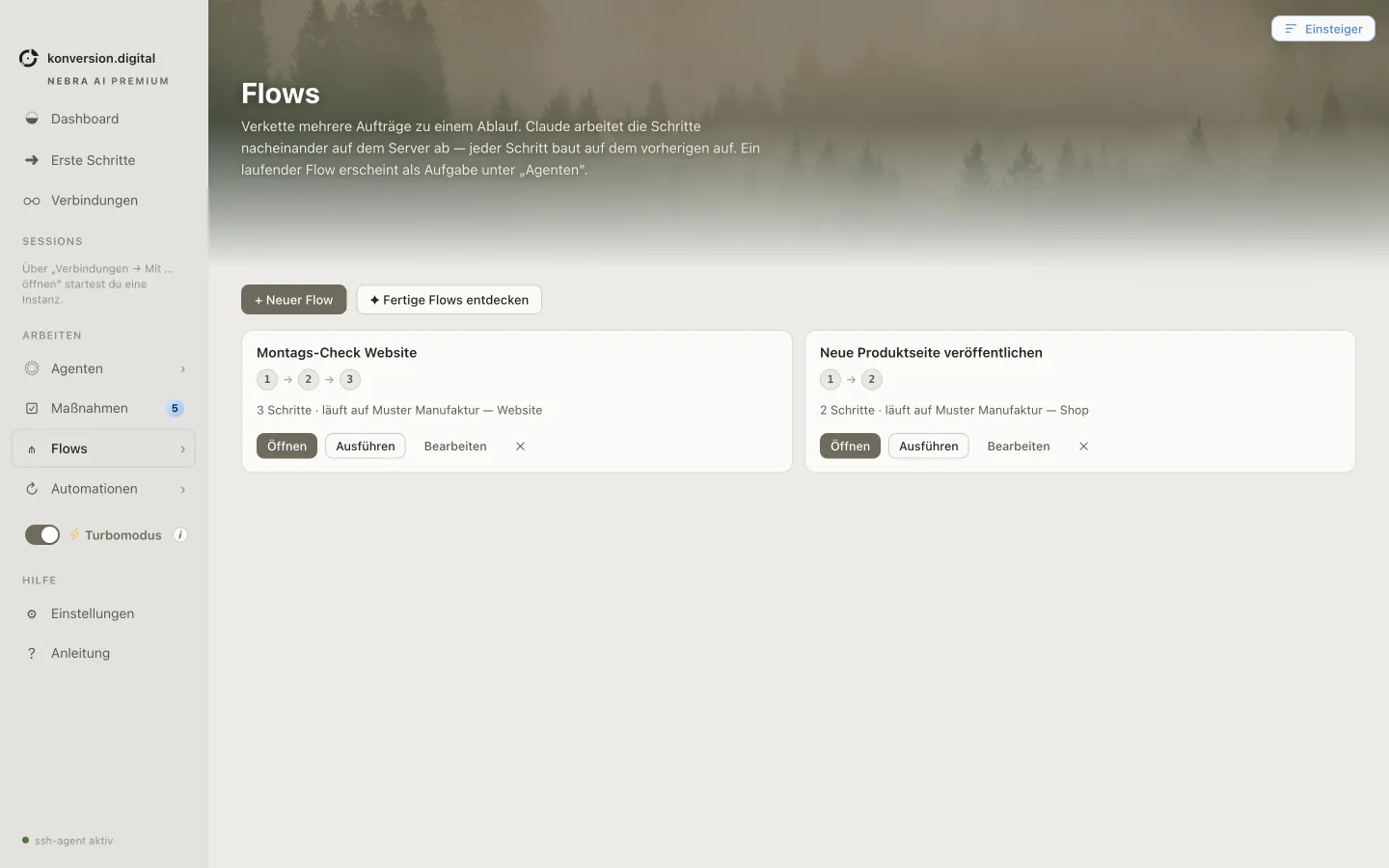Click the Einstellungen gear icon
1389x868 pixels.
[32, 614]
